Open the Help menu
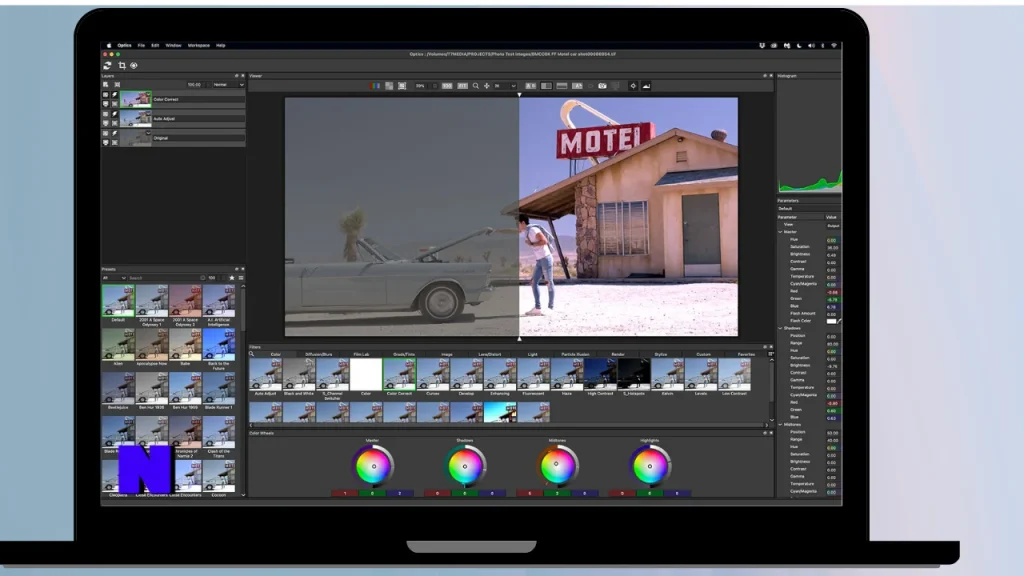The image size is (1024, 576). point(221,46)
